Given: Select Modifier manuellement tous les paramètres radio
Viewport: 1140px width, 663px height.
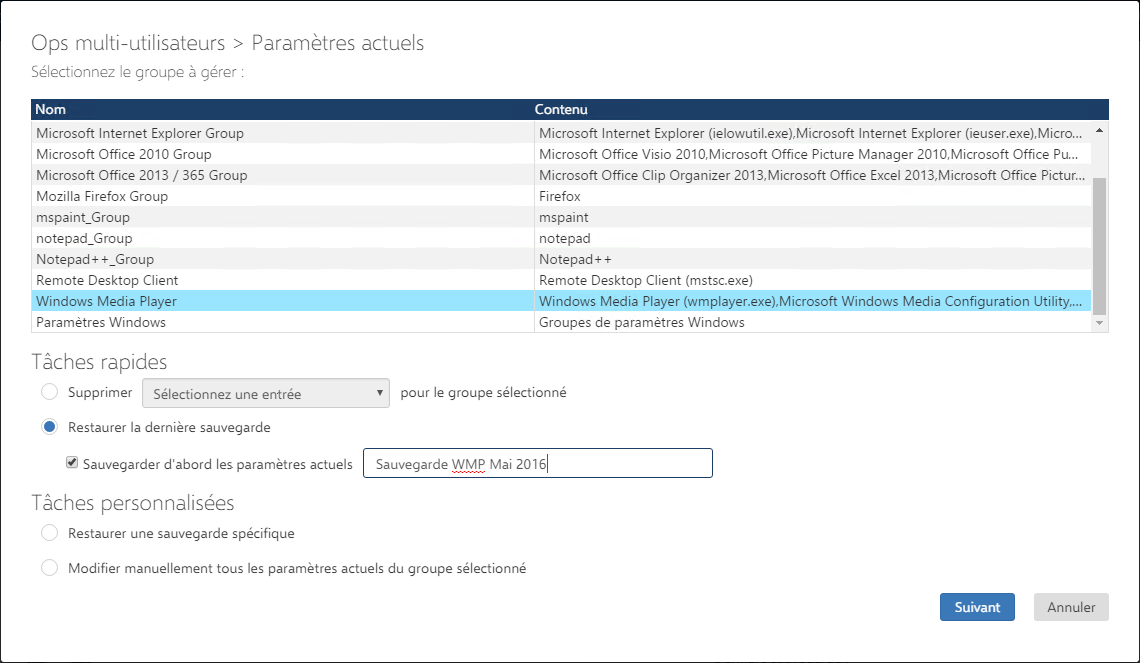Looking at the screenshot, I should (49, 568).
